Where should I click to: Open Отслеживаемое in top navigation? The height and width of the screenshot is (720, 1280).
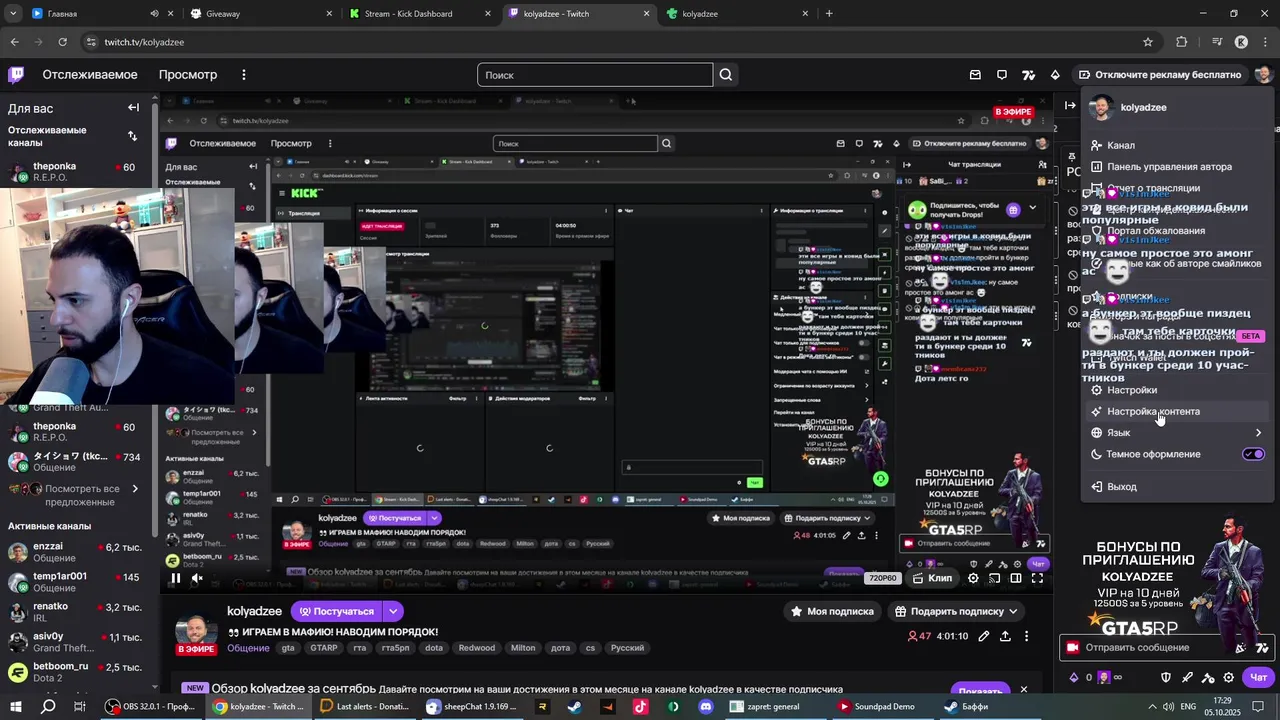[x=89, y=75]
